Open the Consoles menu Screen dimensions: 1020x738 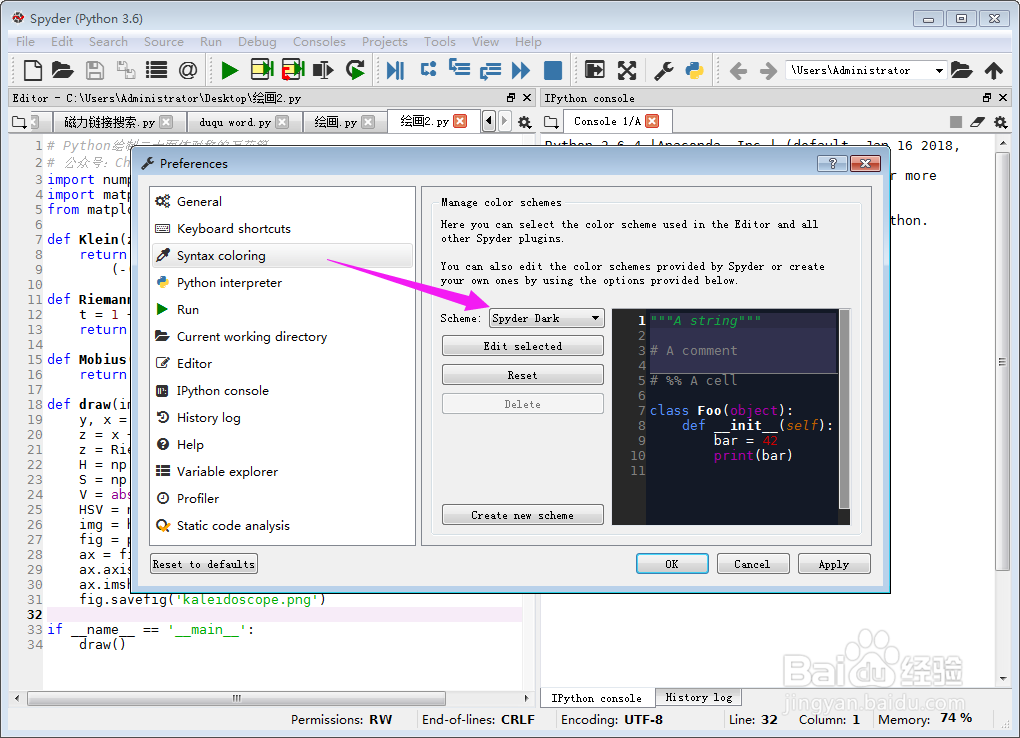click(x=319, y=42)
